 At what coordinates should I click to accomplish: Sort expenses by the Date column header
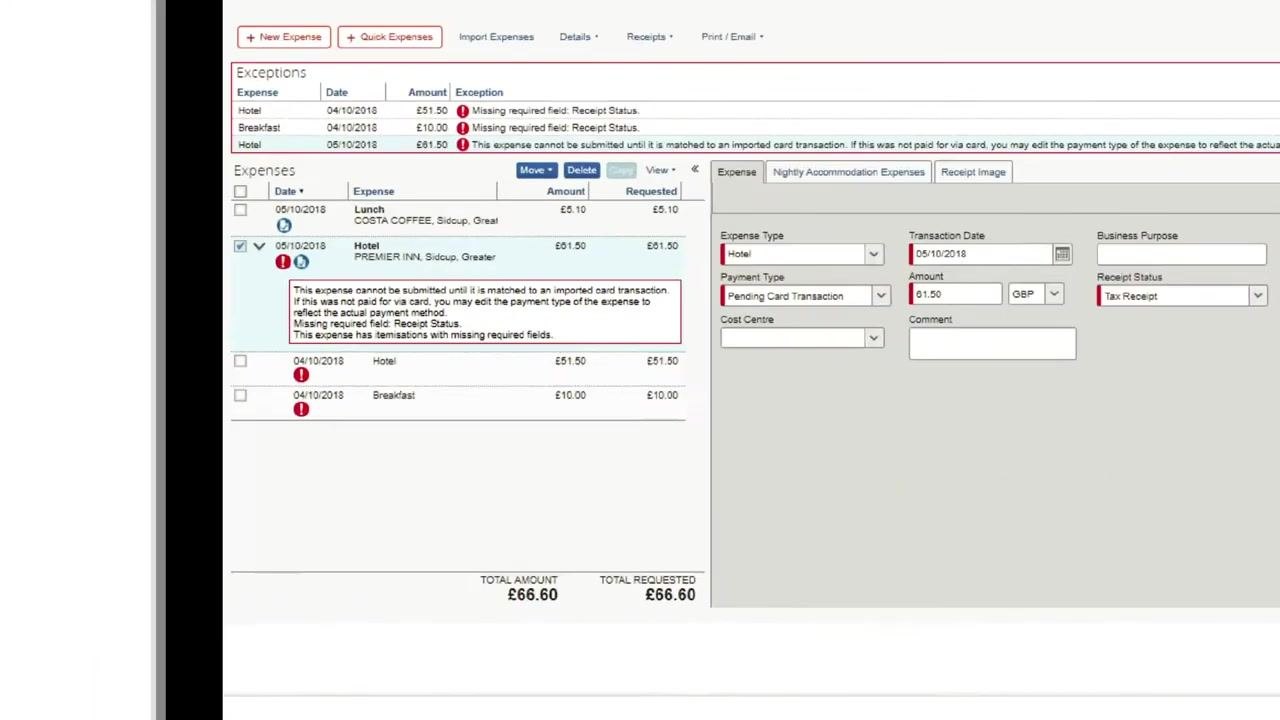point(289,191)
